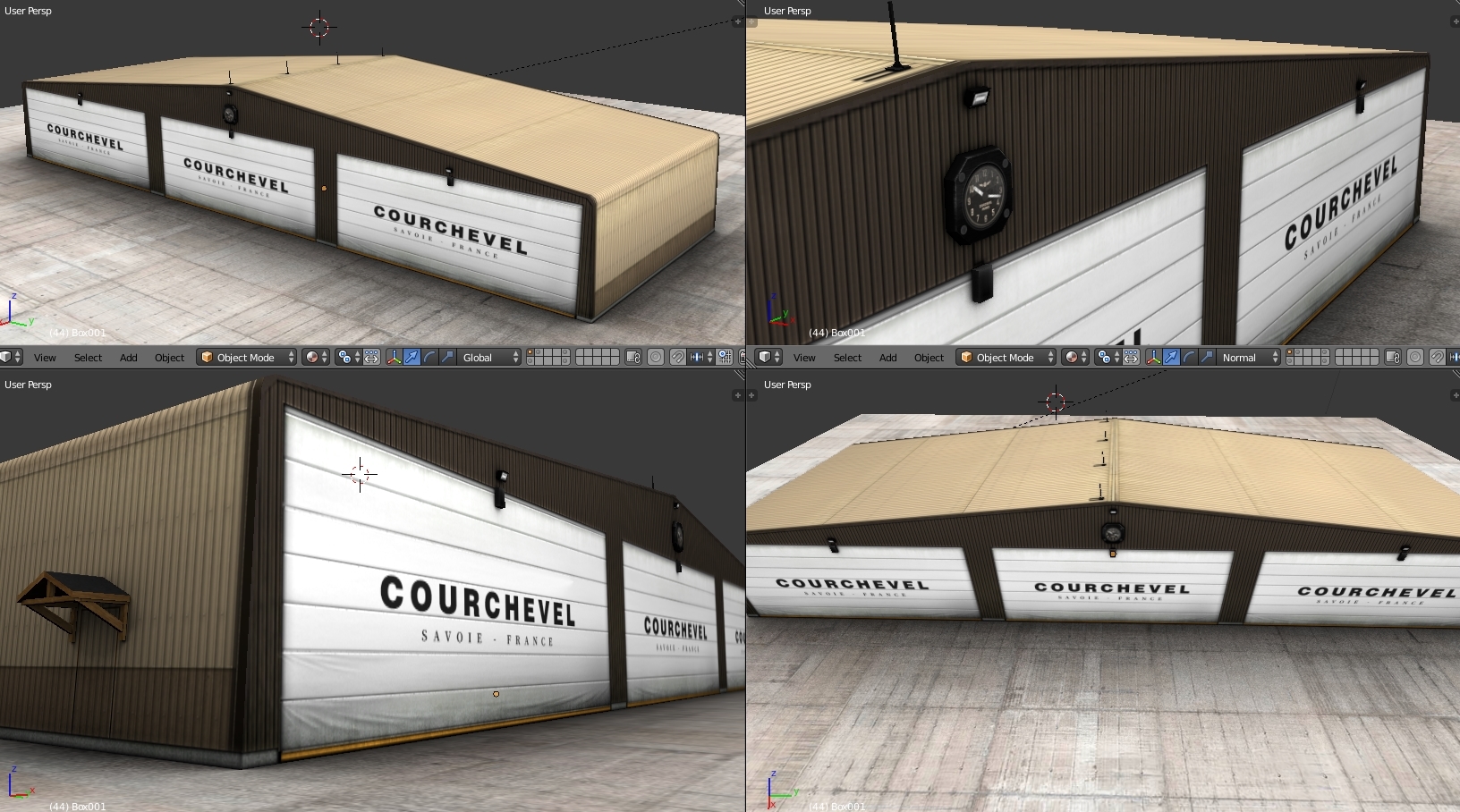
Task: Toggle snap magnet in Global-orientation header
Action: (678, 357)
